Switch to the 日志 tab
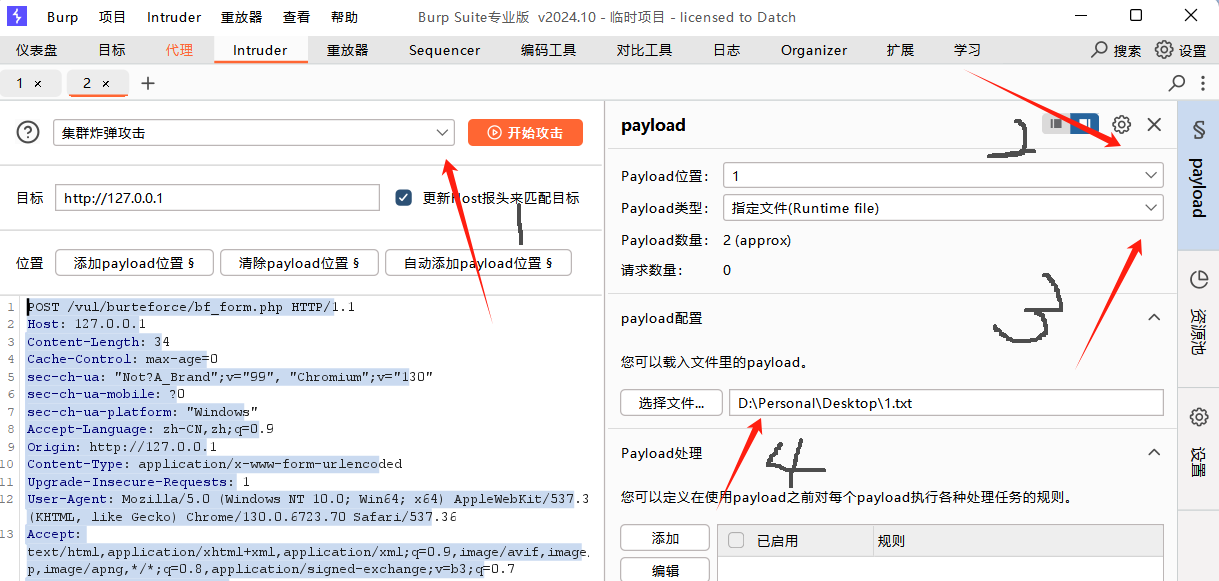1219x581 pixels. click(x=727, y=50)
